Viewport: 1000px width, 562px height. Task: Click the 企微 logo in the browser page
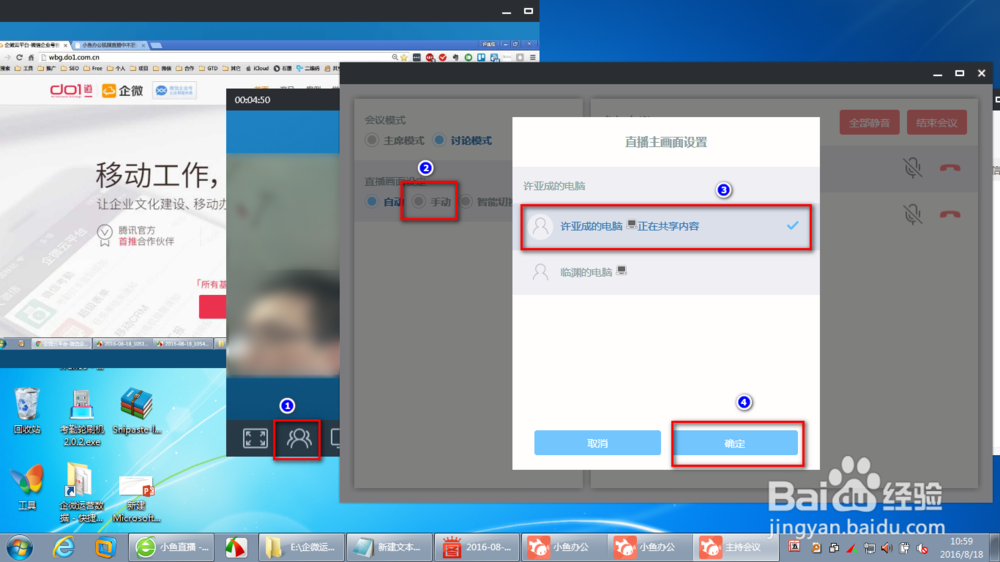(x=122, y=91)
